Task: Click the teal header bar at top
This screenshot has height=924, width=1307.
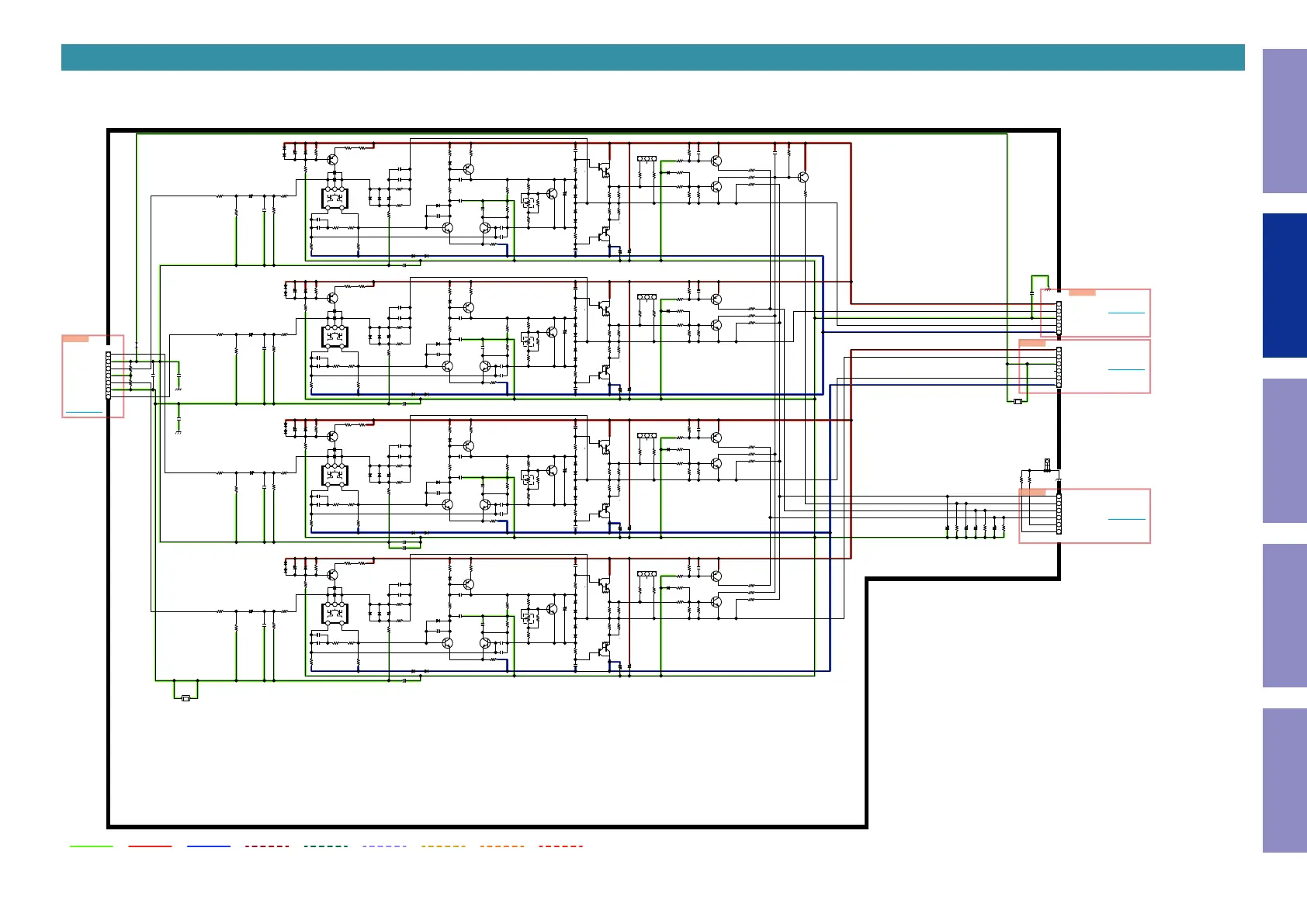Action: 652,57
